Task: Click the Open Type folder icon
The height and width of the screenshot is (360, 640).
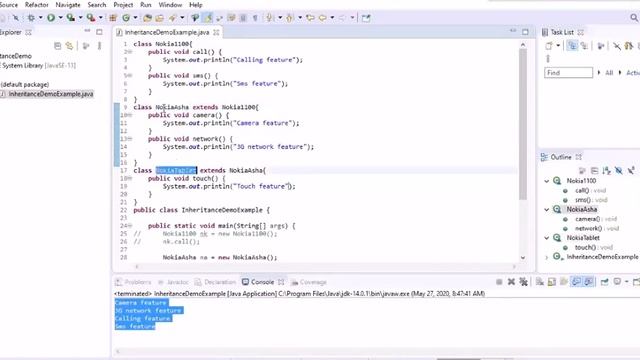Action: click(147, 18)
